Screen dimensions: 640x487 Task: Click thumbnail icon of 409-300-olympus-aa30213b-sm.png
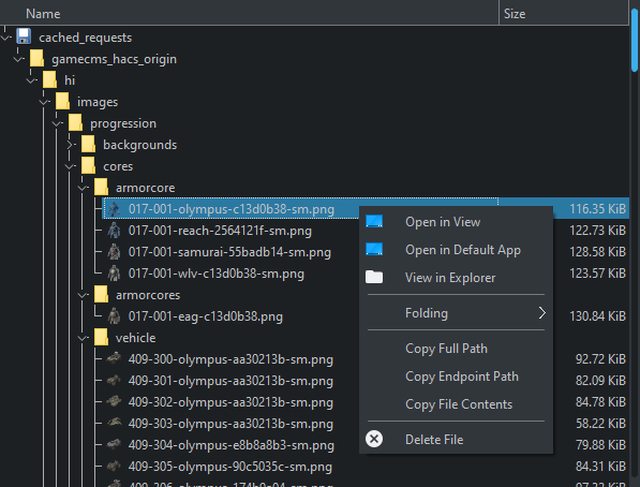[x=114, y=359]
